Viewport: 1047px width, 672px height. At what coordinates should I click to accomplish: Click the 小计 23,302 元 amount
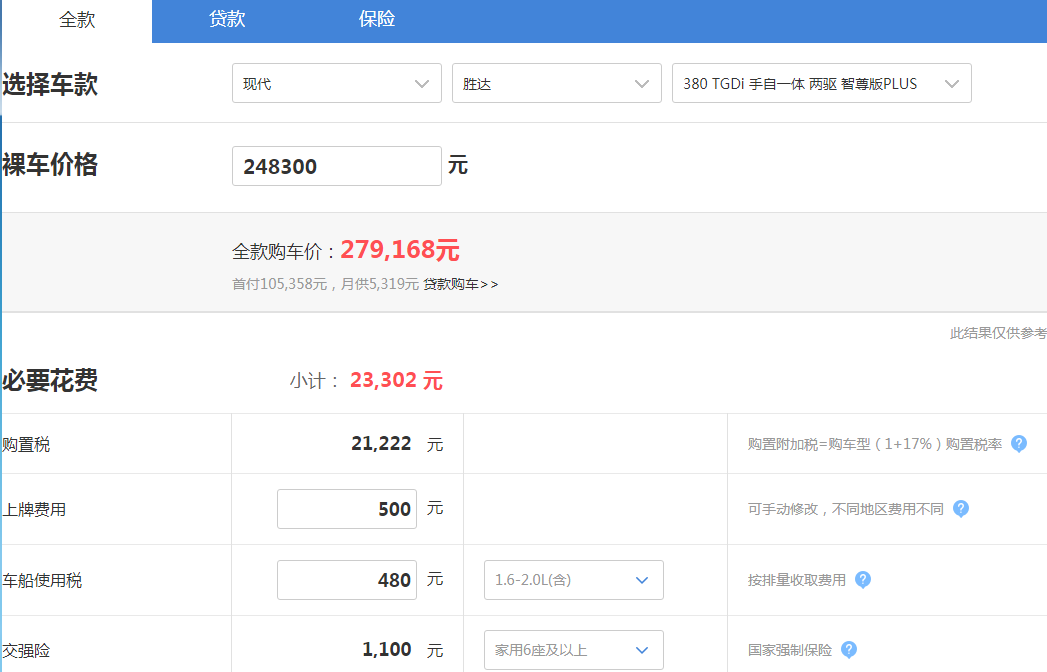coord(397,380)
